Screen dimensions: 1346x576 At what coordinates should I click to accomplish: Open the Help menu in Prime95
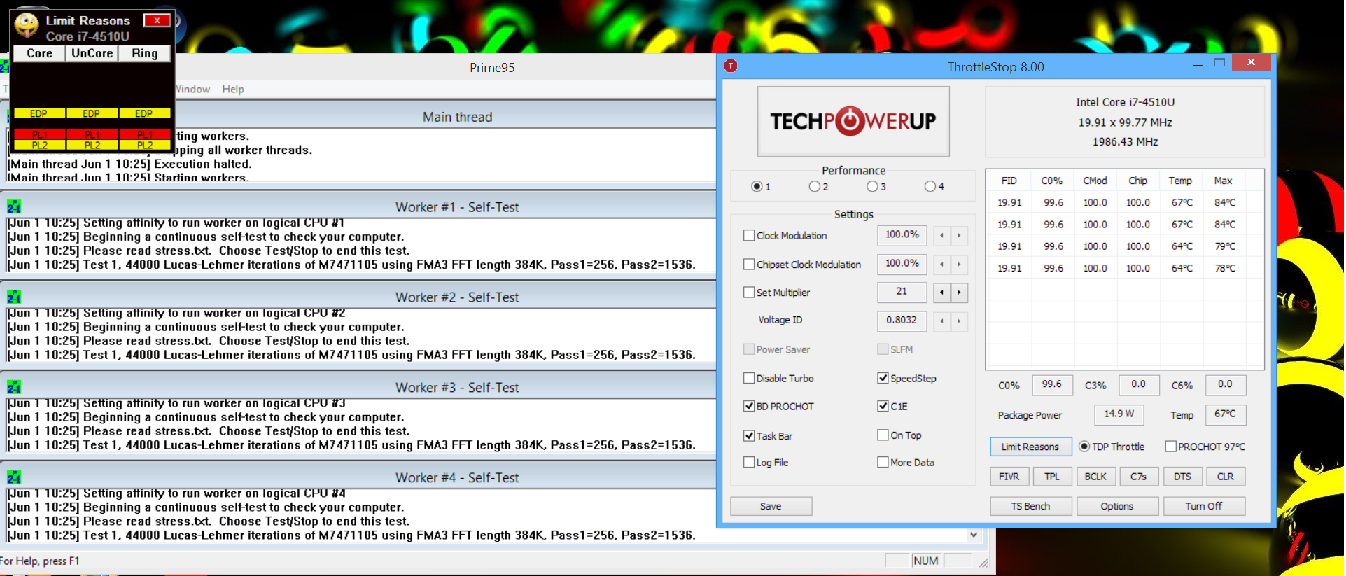(x=233, y=89)
